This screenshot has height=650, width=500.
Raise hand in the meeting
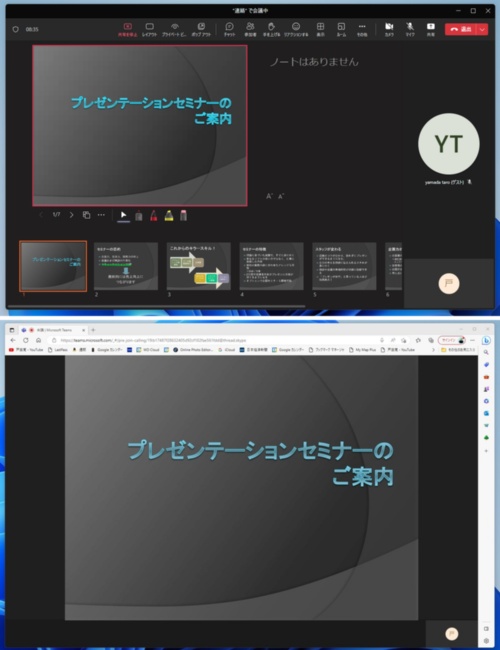coord(271,29)
